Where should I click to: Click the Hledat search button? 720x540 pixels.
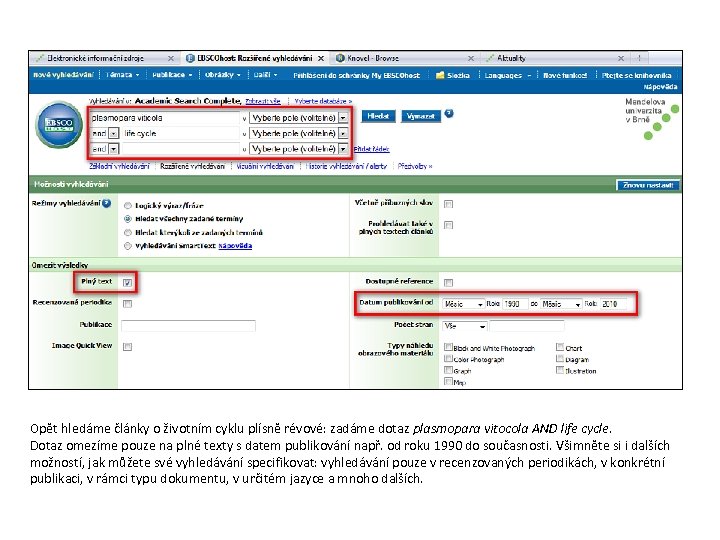pyautogui.click(x=378, y=116)
